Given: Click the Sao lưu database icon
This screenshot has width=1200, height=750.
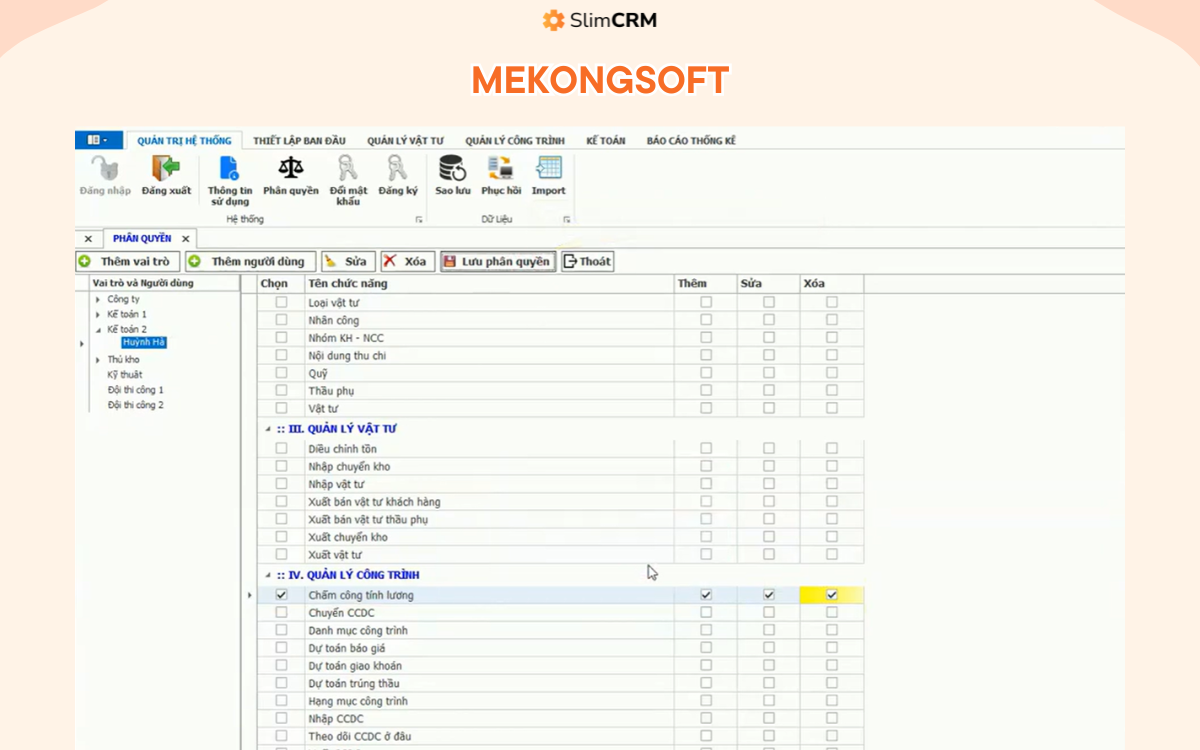Looking at the screenshot, I should (x=452, y=169).
